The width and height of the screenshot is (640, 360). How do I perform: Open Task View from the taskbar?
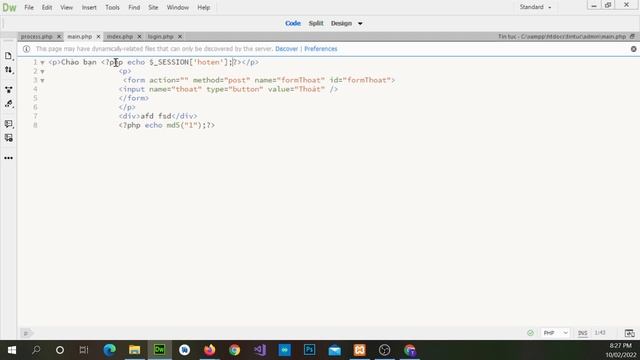pyautogui.click(x=84, y=350)
